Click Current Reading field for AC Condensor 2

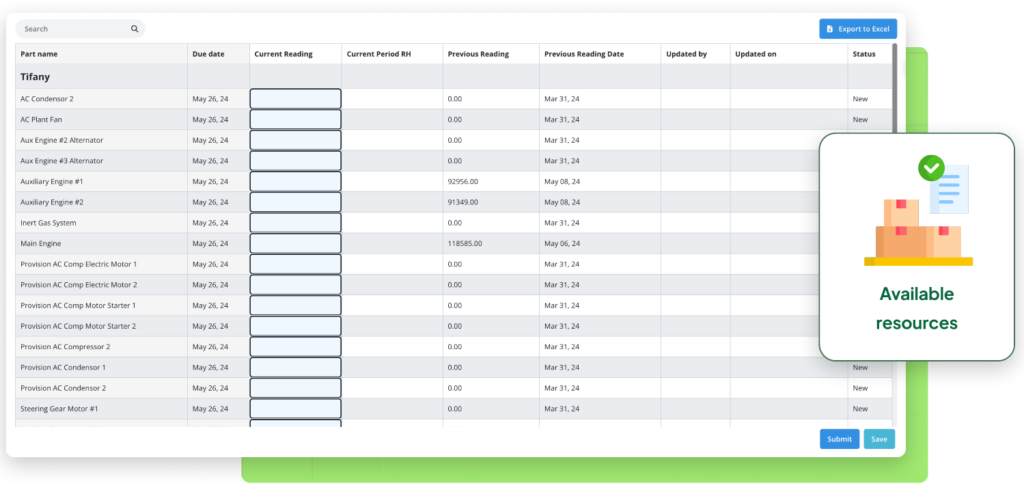pos(295,99)
